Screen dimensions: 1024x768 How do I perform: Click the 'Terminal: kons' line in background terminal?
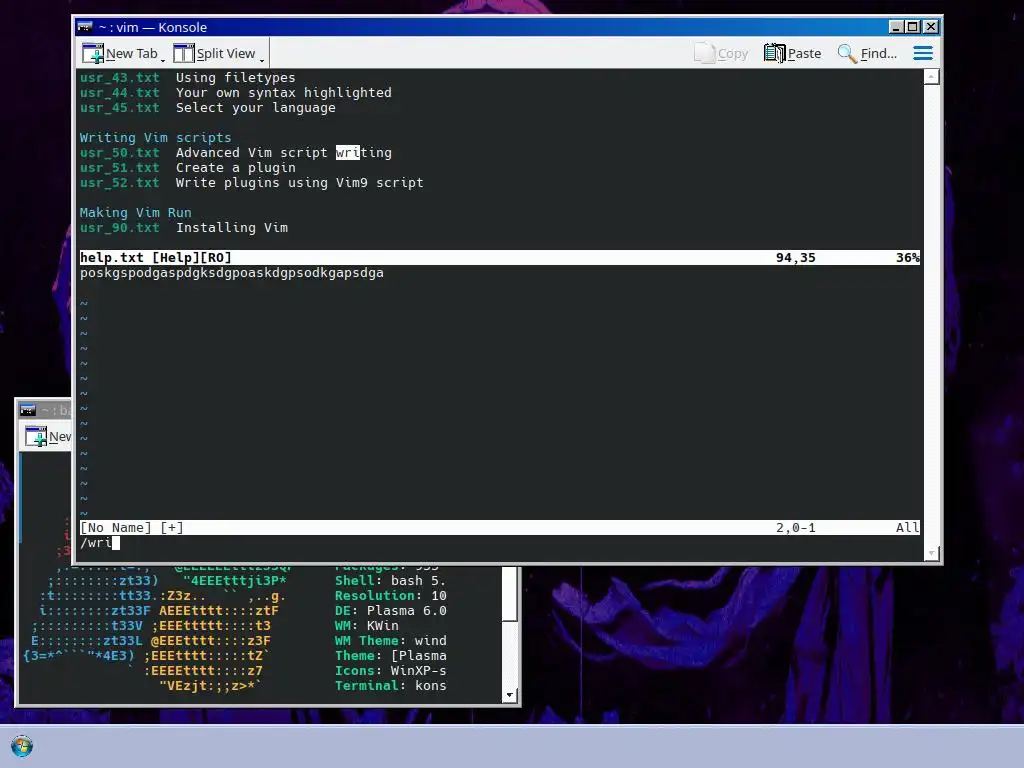tap(391, 686)
